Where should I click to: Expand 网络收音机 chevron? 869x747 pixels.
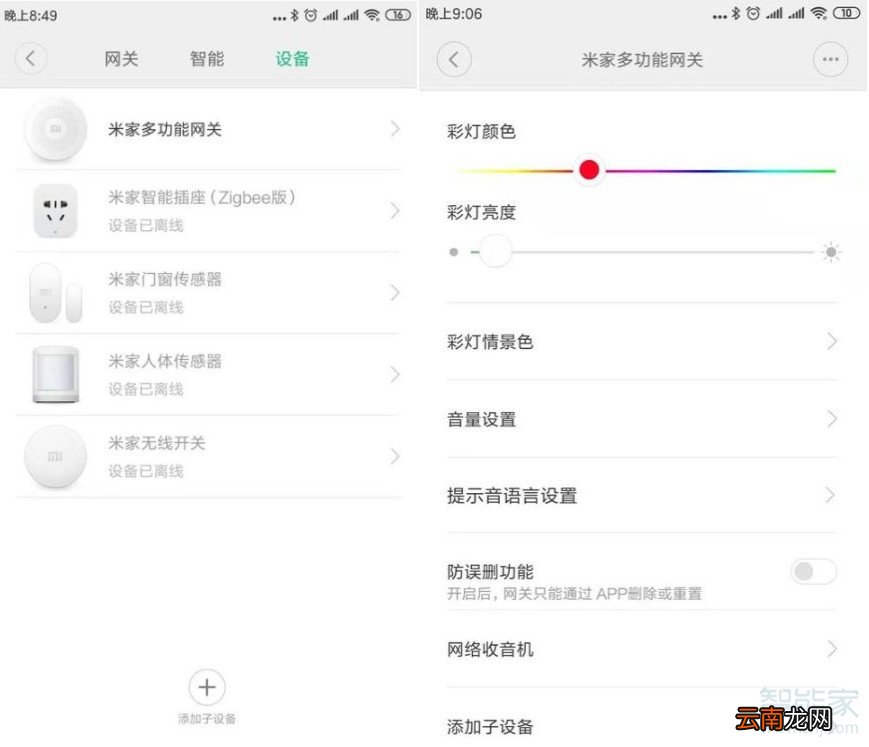831,648
